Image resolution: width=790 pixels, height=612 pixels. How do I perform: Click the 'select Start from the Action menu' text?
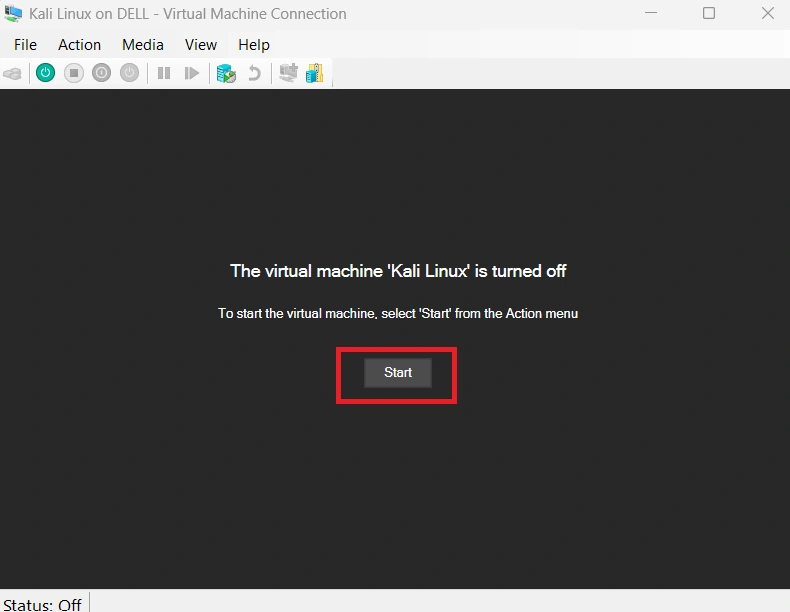click(480, 313)
